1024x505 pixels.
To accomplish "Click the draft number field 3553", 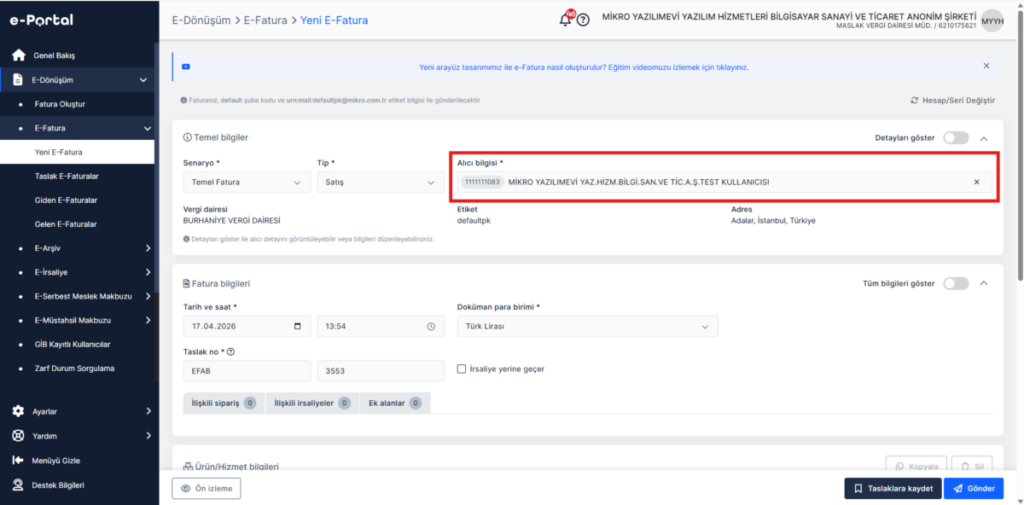I will click(x=381, y=370).
